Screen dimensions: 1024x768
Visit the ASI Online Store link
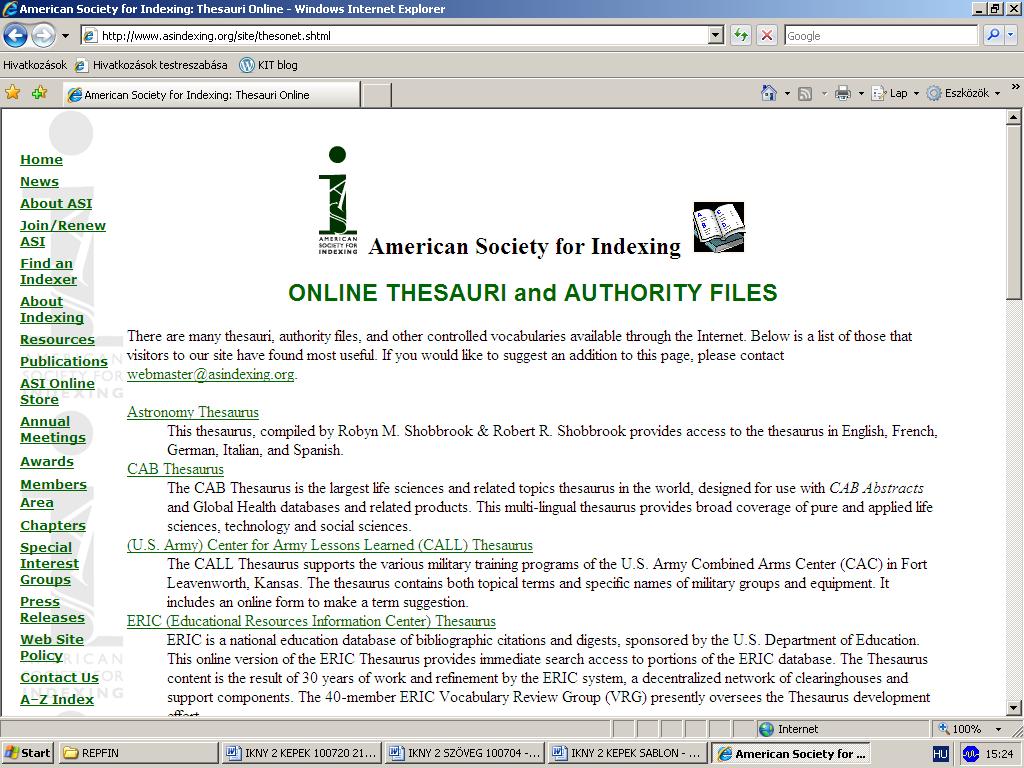(x=57, y=391)
